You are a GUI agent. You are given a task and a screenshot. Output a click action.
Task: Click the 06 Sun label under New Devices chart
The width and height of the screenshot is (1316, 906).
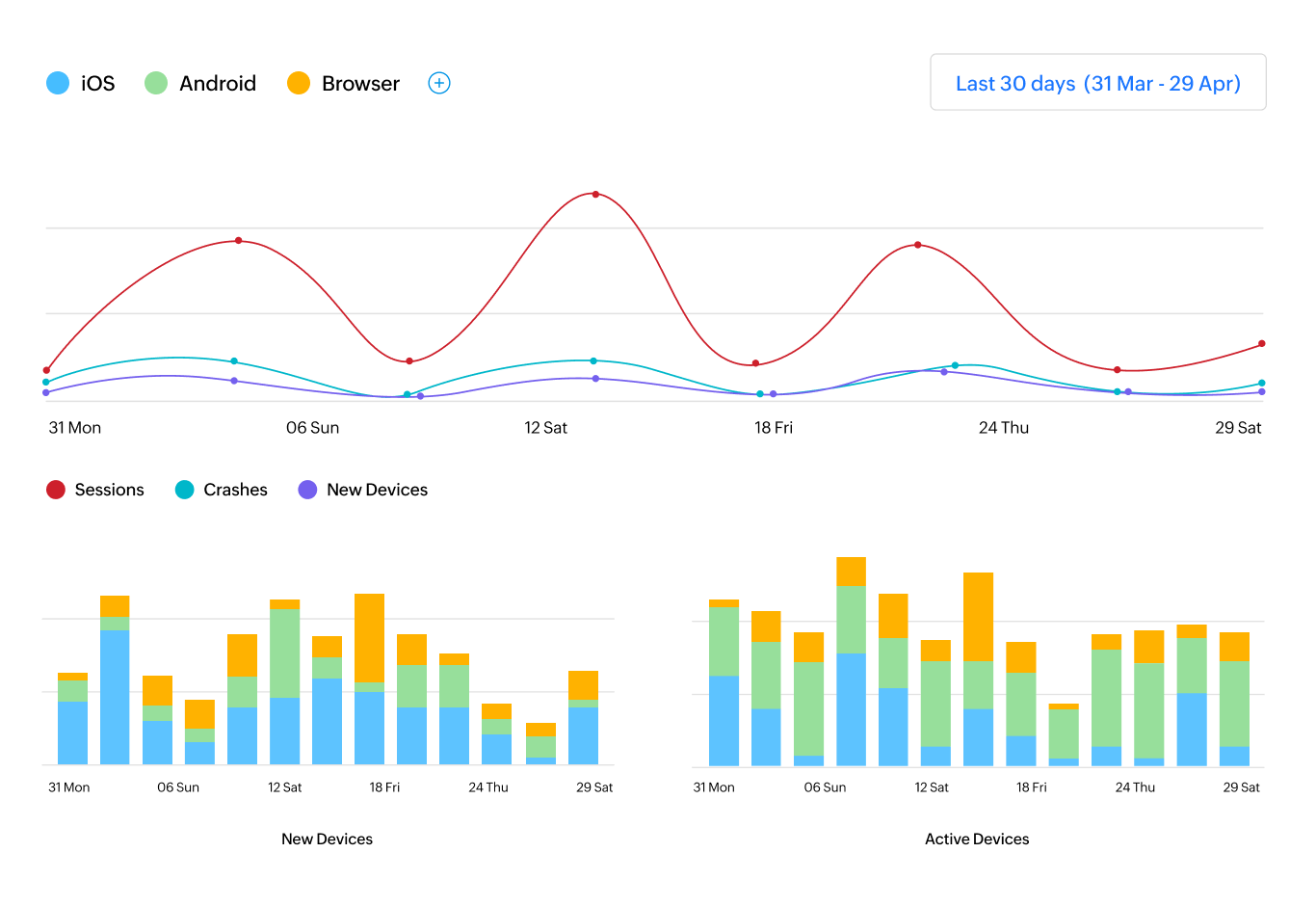click(x=178, y=787)
